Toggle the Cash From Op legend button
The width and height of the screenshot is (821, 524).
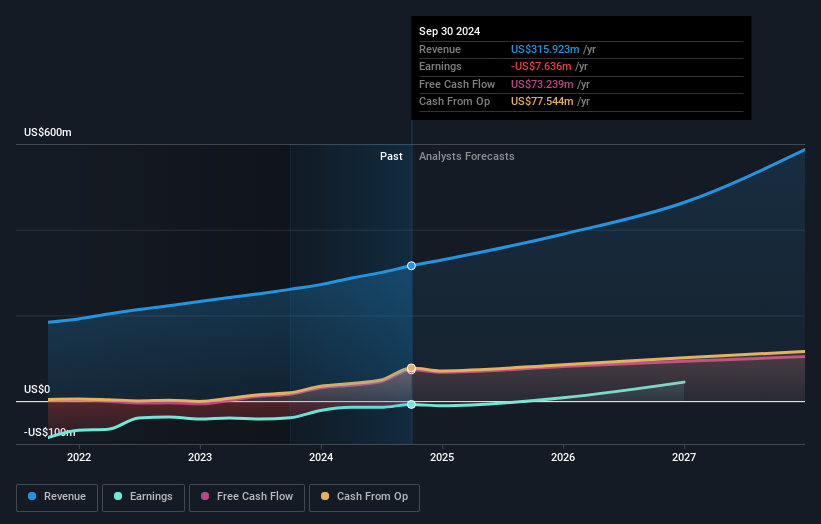(364, 497)
